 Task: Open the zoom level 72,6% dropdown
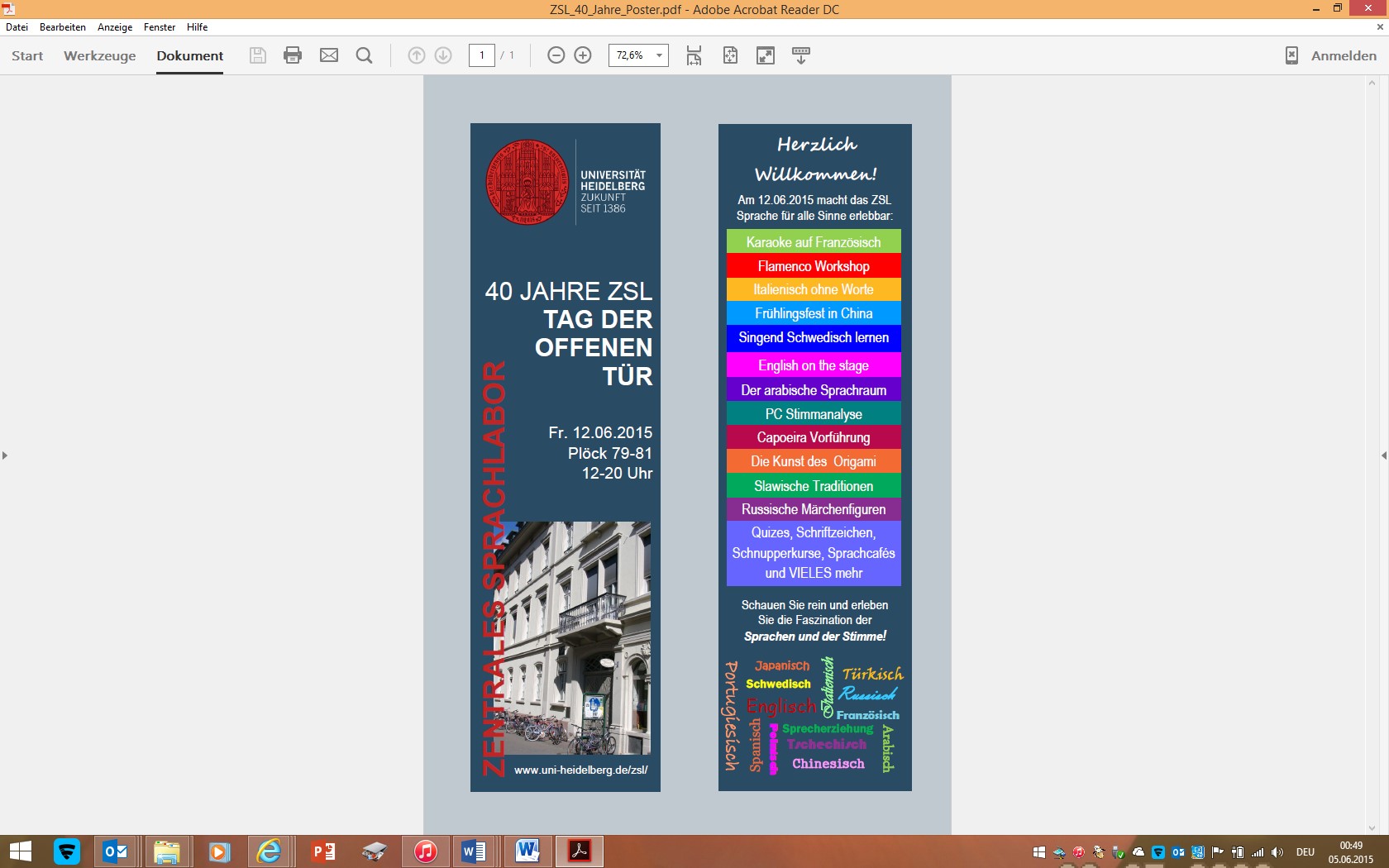659,55
